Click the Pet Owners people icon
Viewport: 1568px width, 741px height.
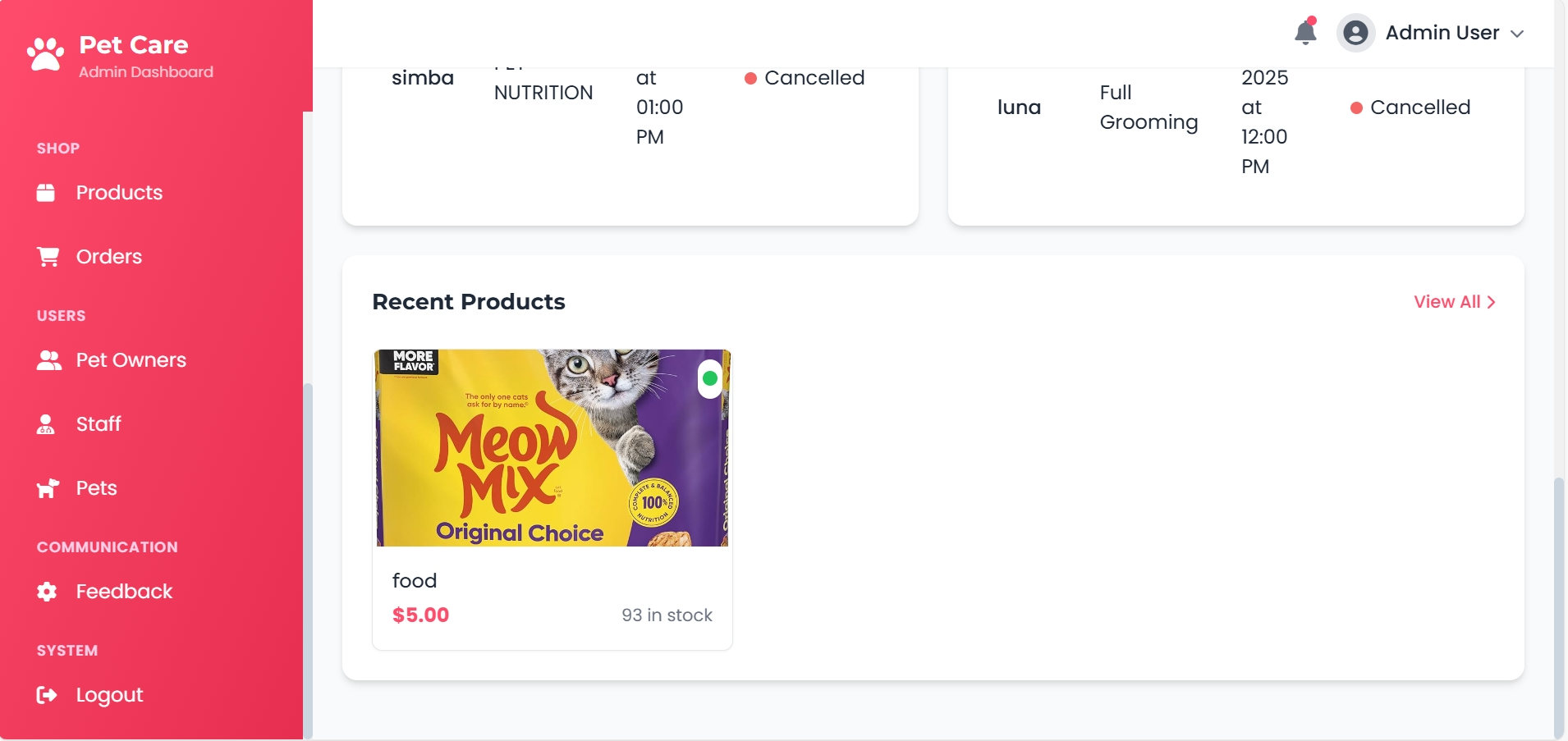(x=48, y=360)
